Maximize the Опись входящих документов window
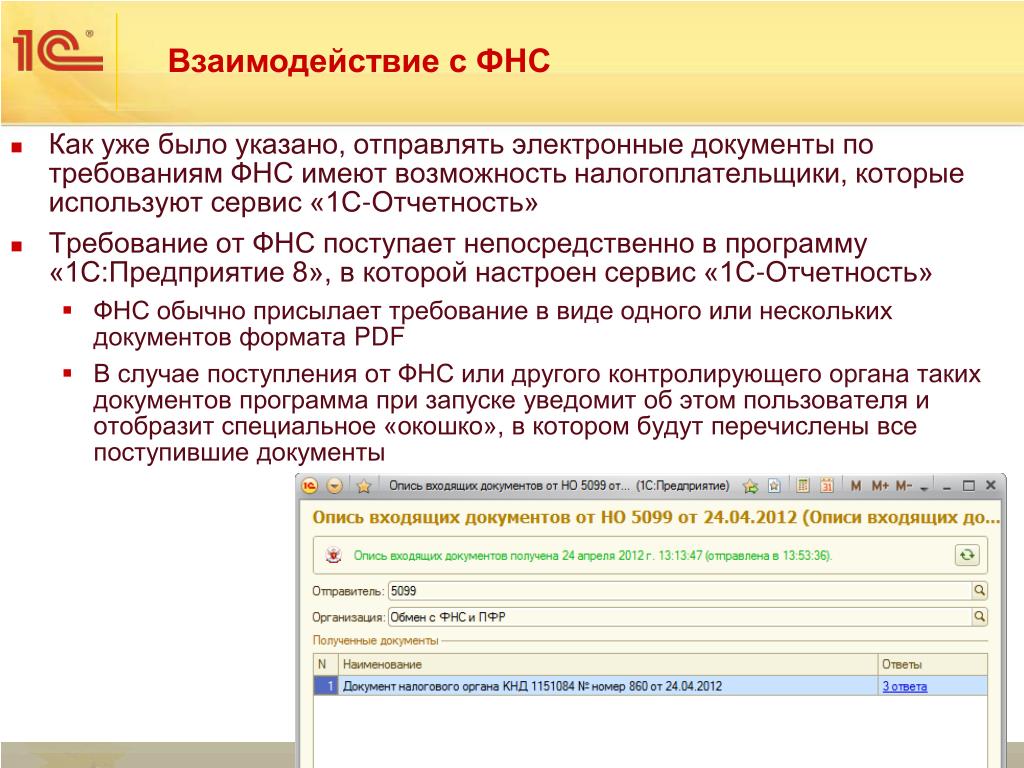 point(968,486)
